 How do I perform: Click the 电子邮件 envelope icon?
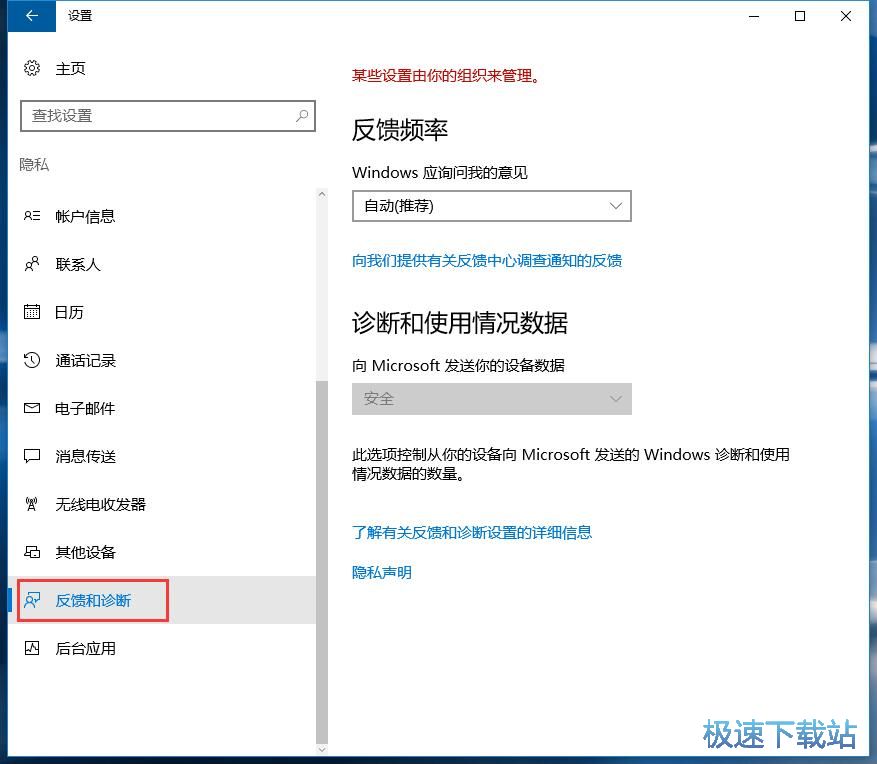point(32,408)
